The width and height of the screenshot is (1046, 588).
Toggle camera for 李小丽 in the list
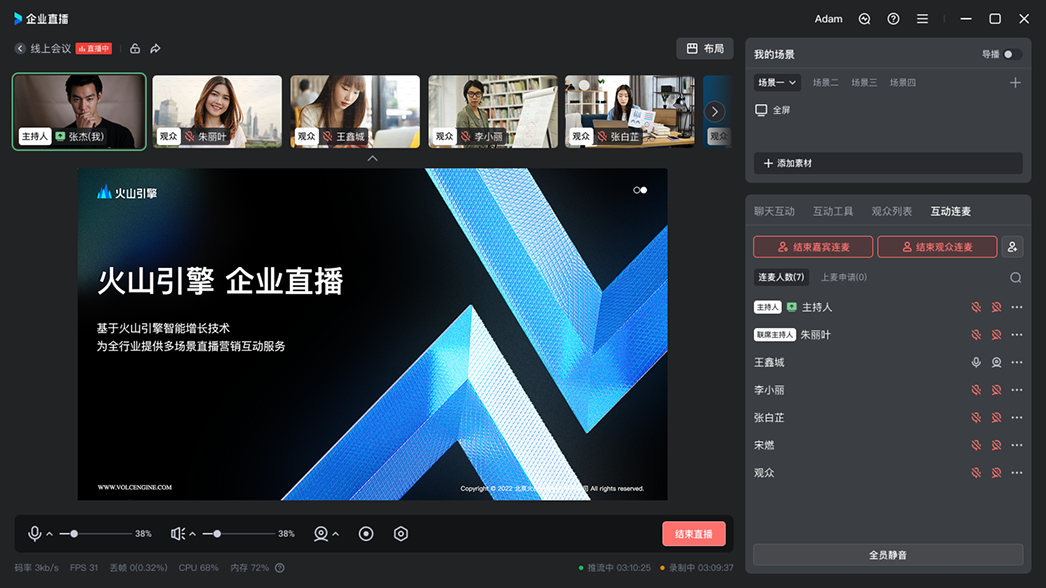click(996, 390)
